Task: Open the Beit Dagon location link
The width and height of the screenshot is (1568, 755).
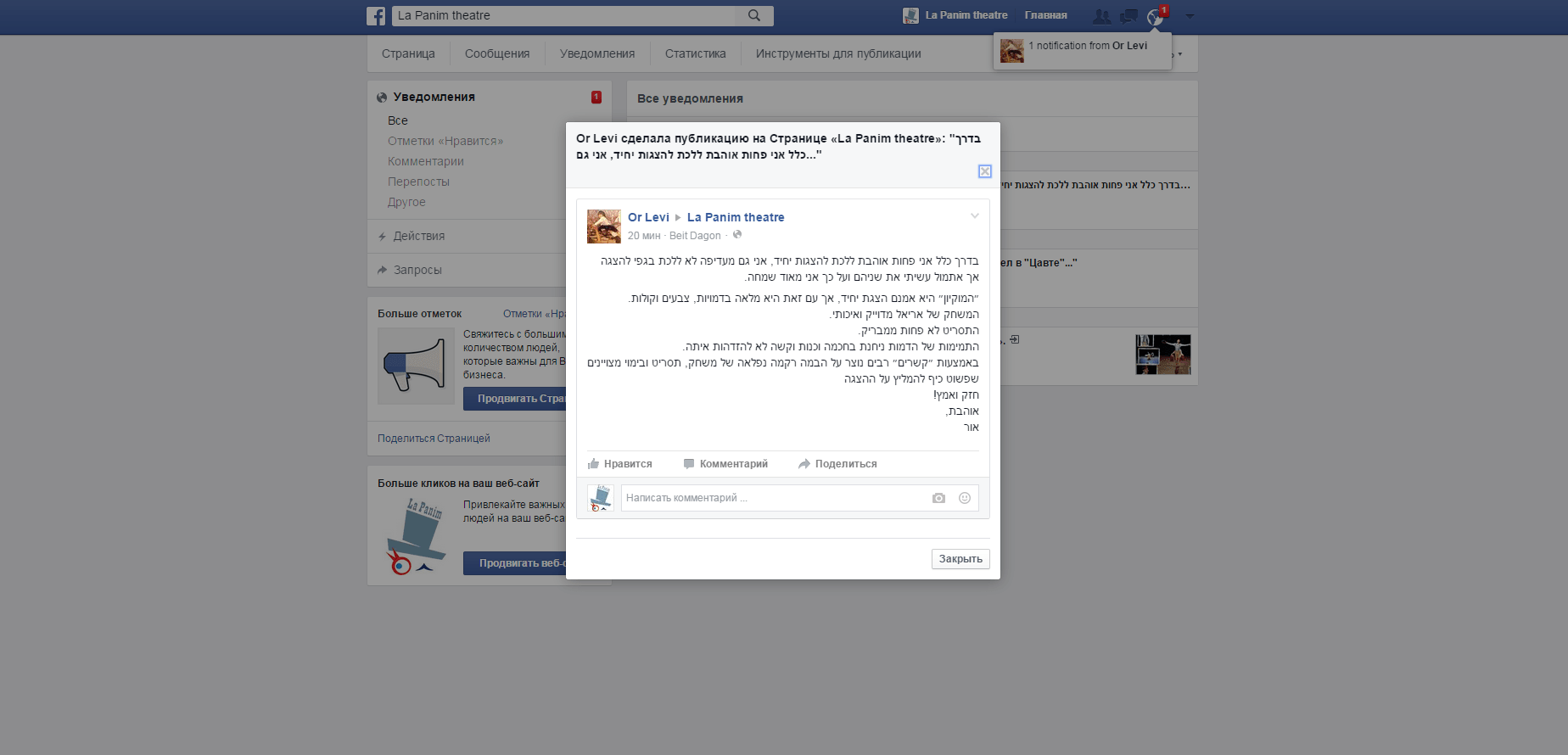Action: click(695, 236)
